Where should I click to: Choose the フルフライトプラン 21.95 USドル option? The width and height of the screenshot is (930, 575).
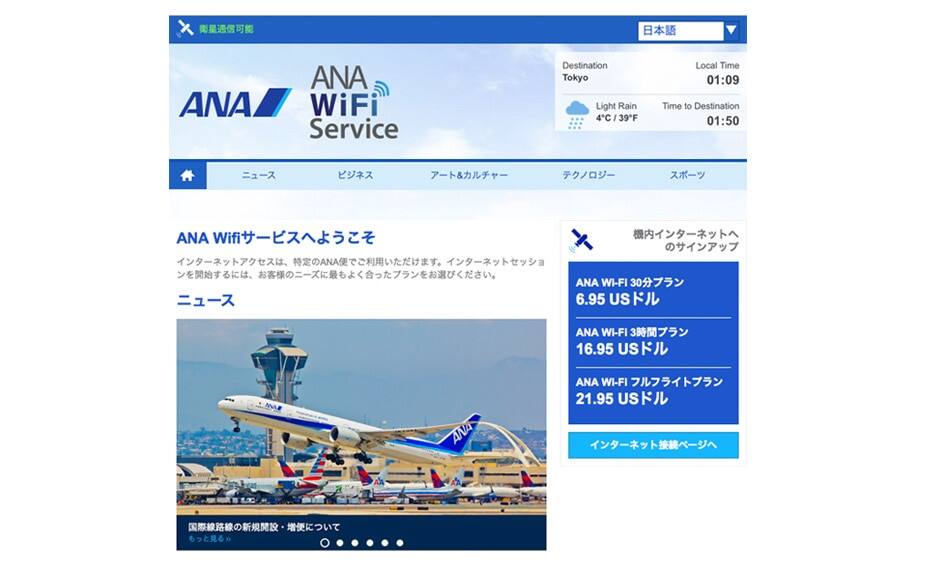(653, 392)
